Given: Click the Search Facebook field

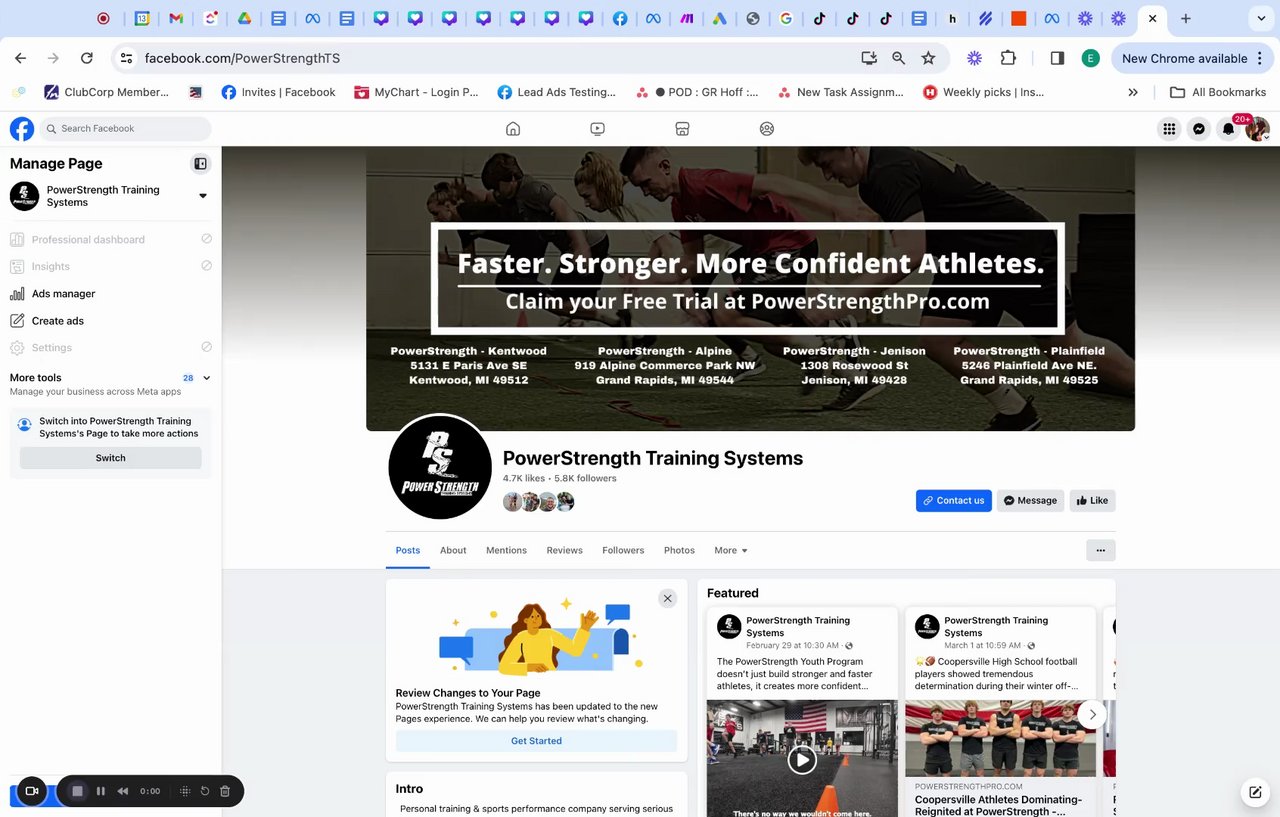Looking at the screenshot, I should tap(126, 128).
